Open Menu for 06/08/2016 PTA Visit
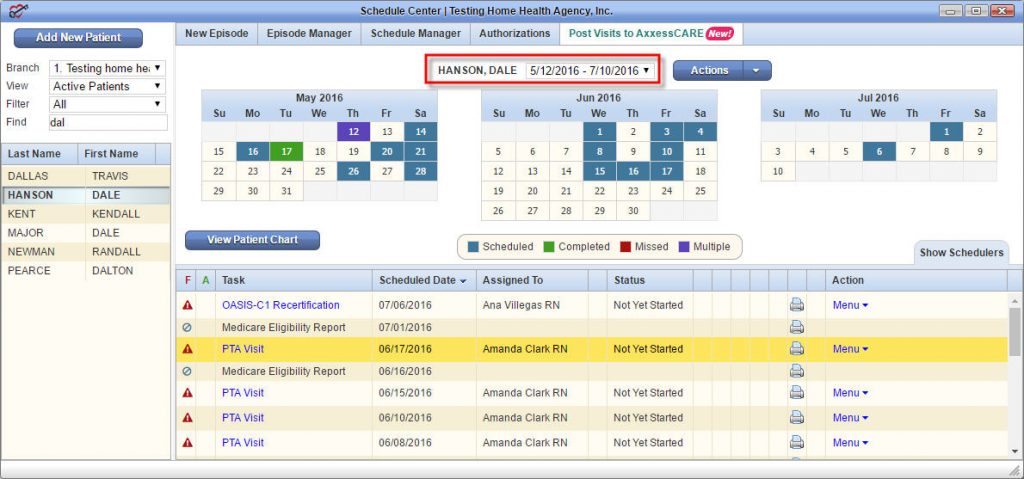The width and height of the screenshot is (1024, 479). point(850,442)
